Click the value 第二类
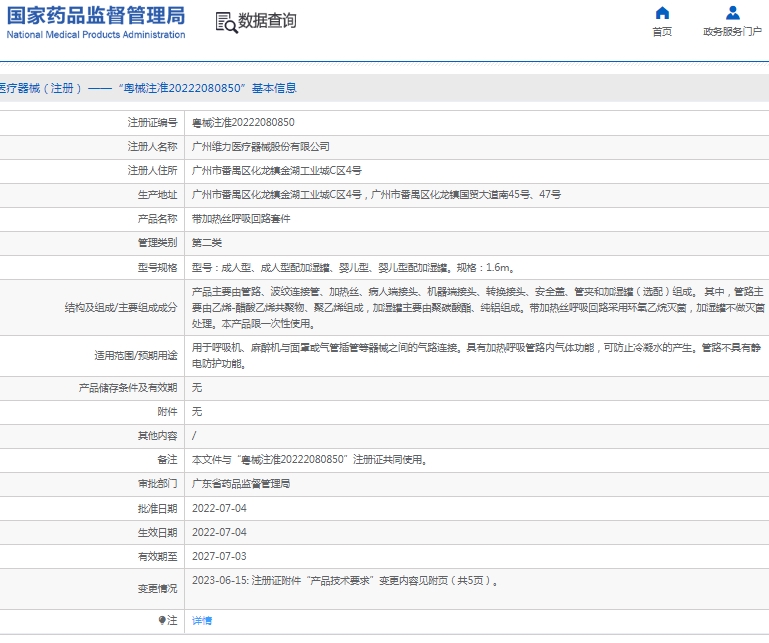 click(206, 243)
